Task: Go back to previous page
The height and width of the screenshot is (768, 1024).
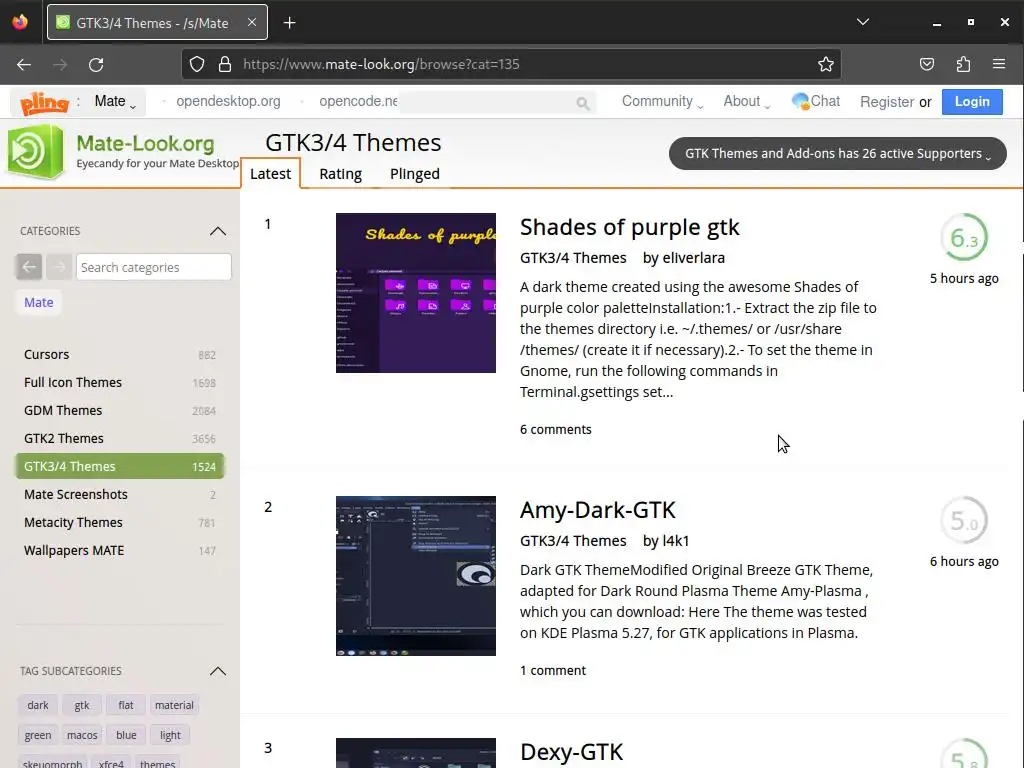Action: 24,65
